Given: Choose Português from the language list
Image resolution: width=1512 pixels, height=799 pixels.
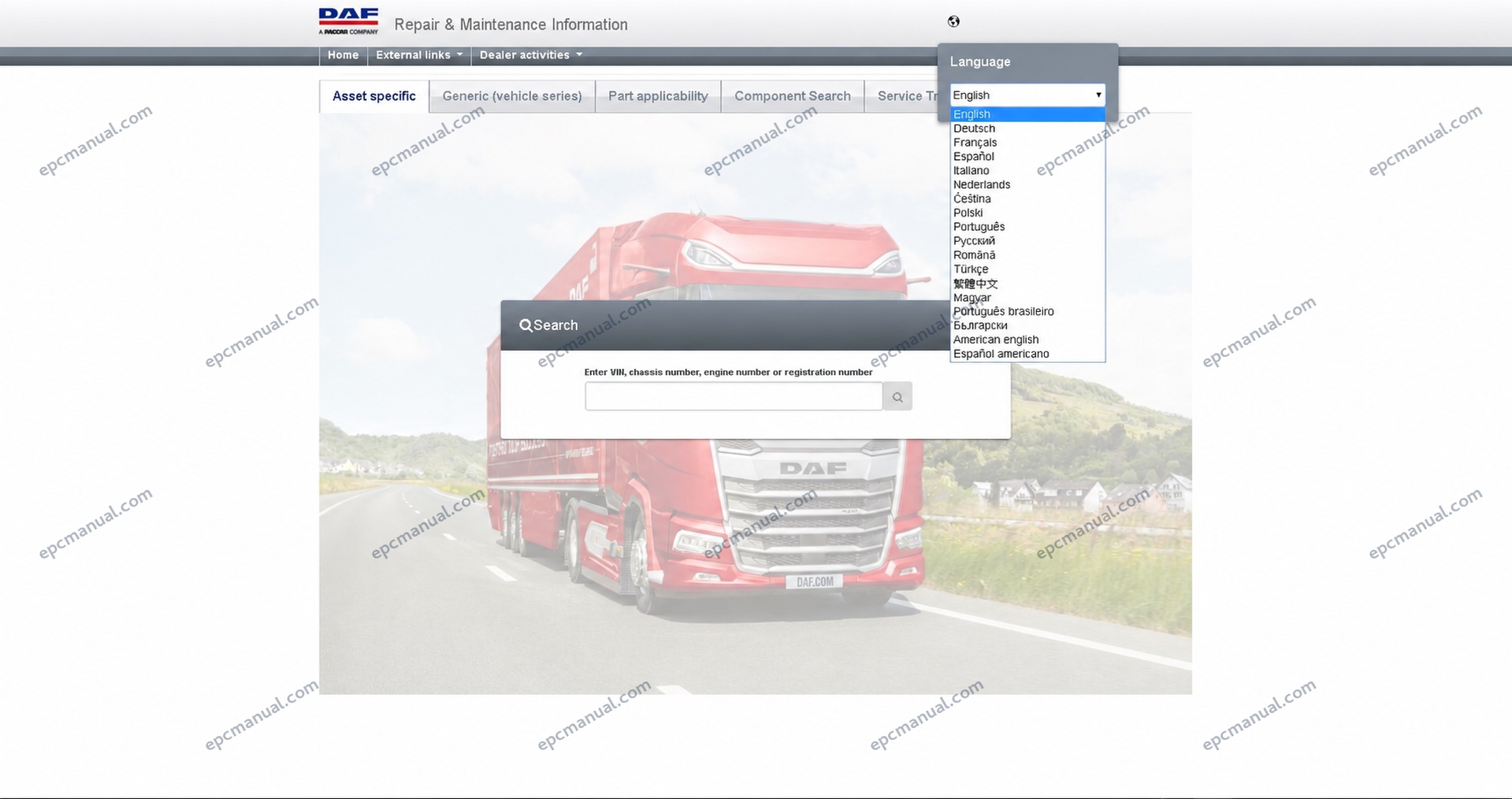Looking at the screenshot, I should coord(1027,227).
